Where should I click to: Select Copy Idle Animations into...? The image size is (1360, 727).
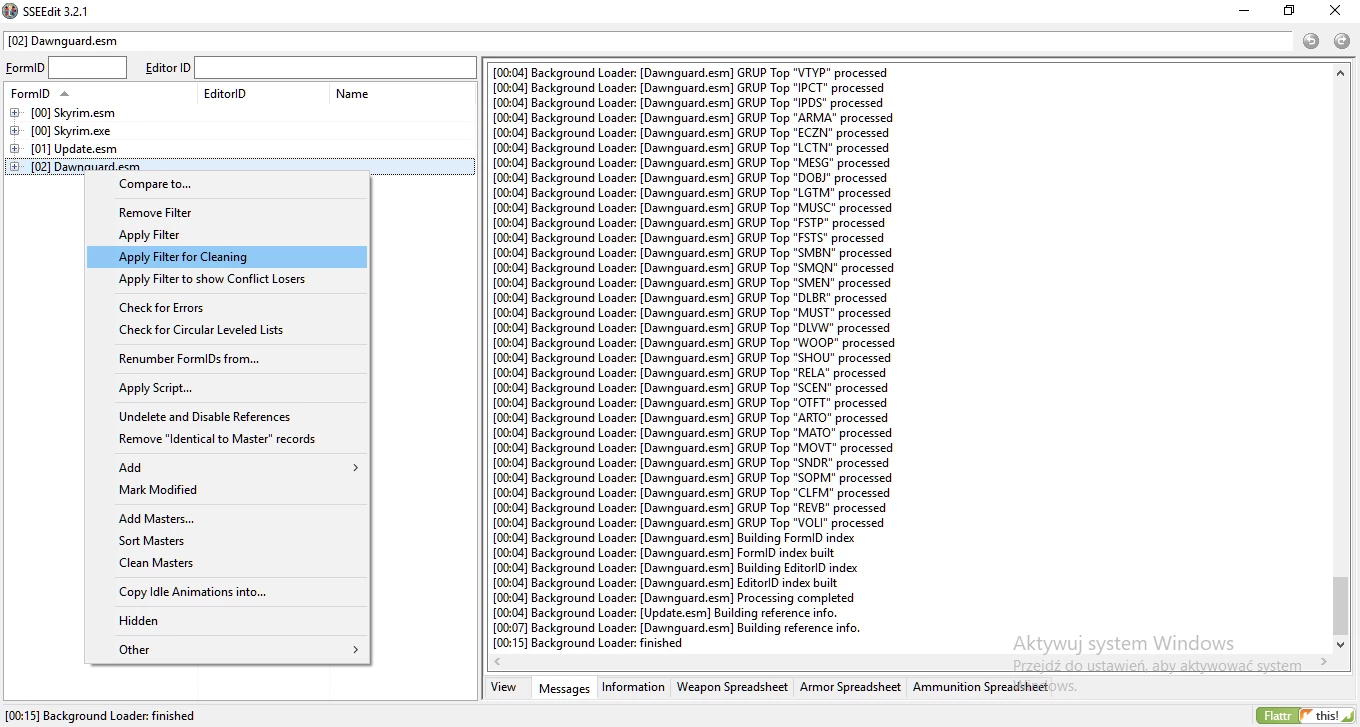pos(227,592)
